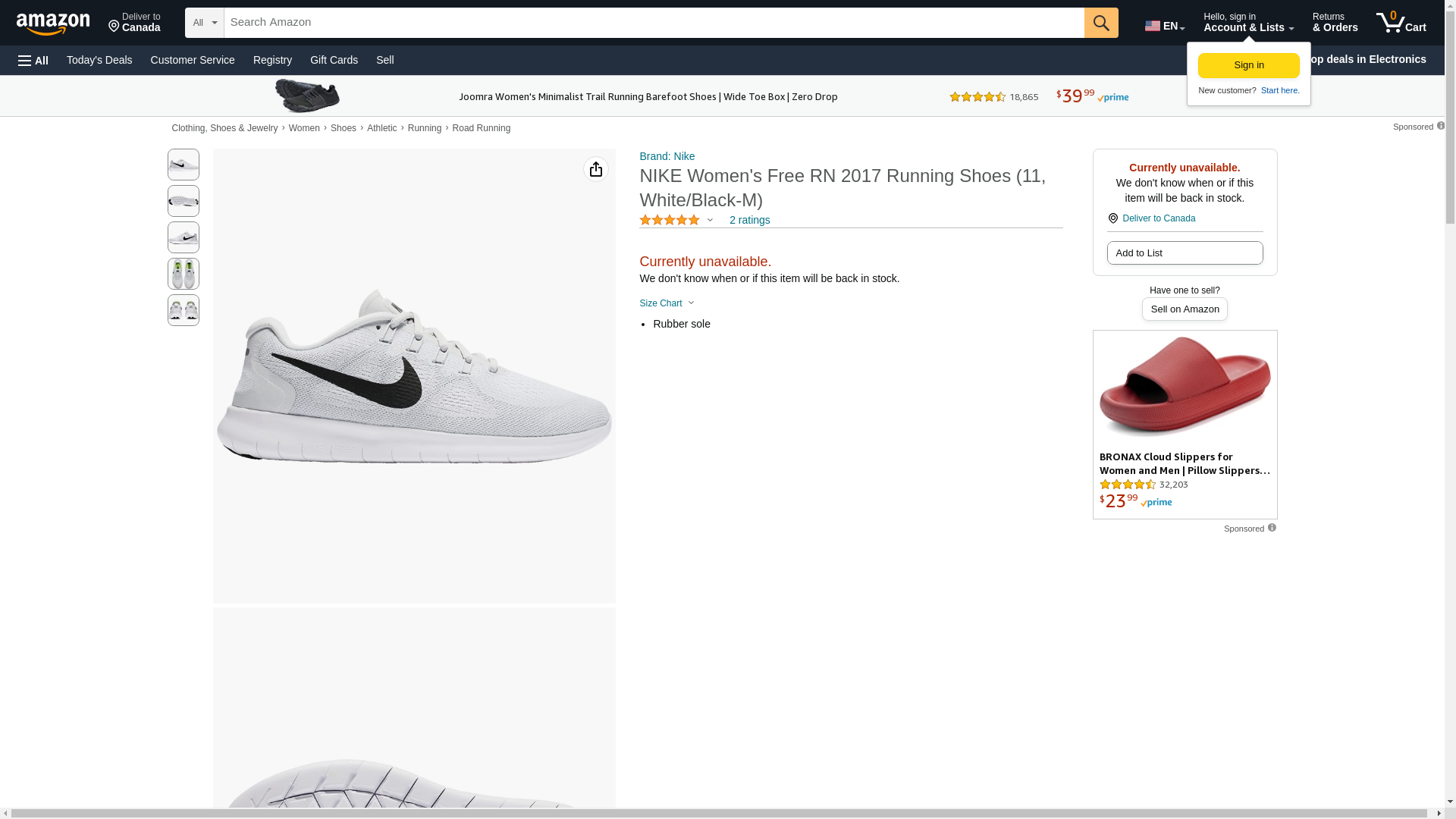Click the yellow Sign in button
1456x819 pixels.
click(x=1248, y=65)
